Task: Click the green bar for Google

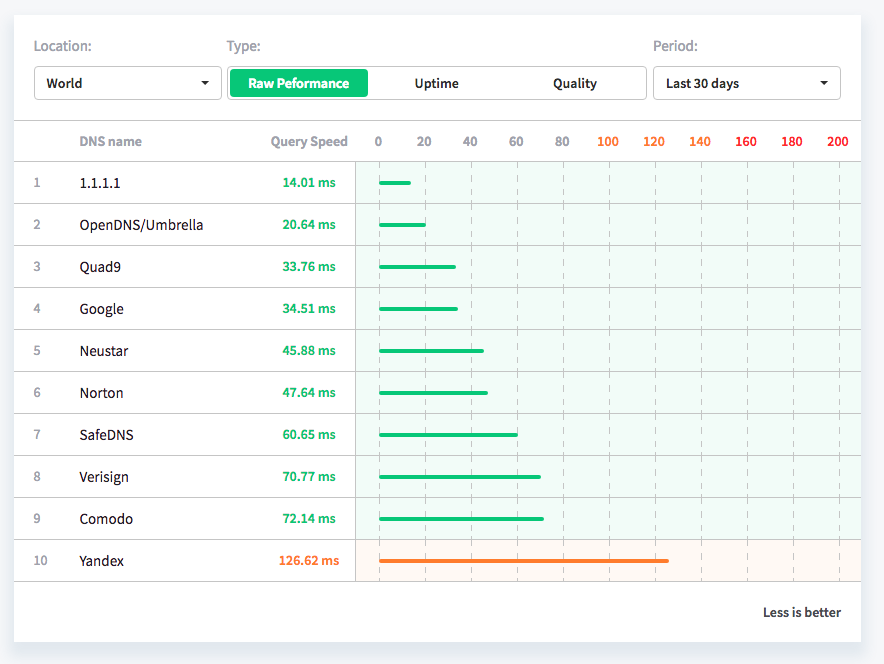Action: [418, 309]
